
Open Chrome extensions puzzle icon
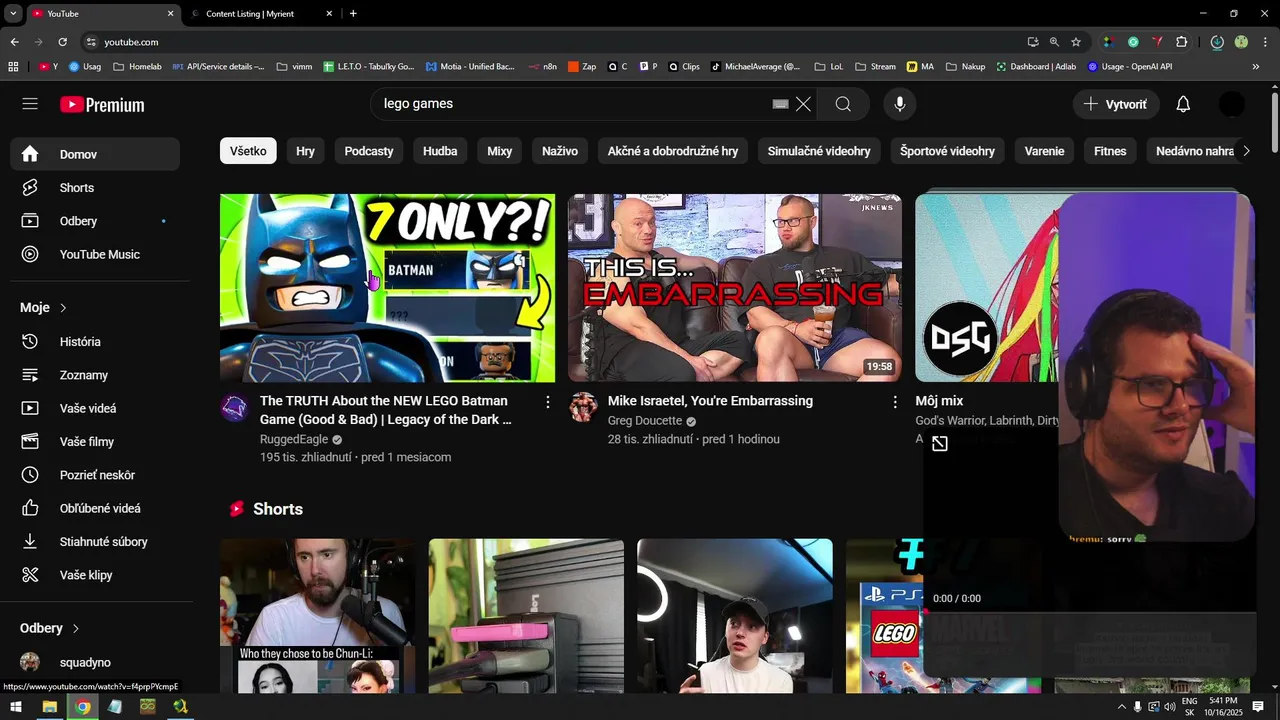point(1182,42)
